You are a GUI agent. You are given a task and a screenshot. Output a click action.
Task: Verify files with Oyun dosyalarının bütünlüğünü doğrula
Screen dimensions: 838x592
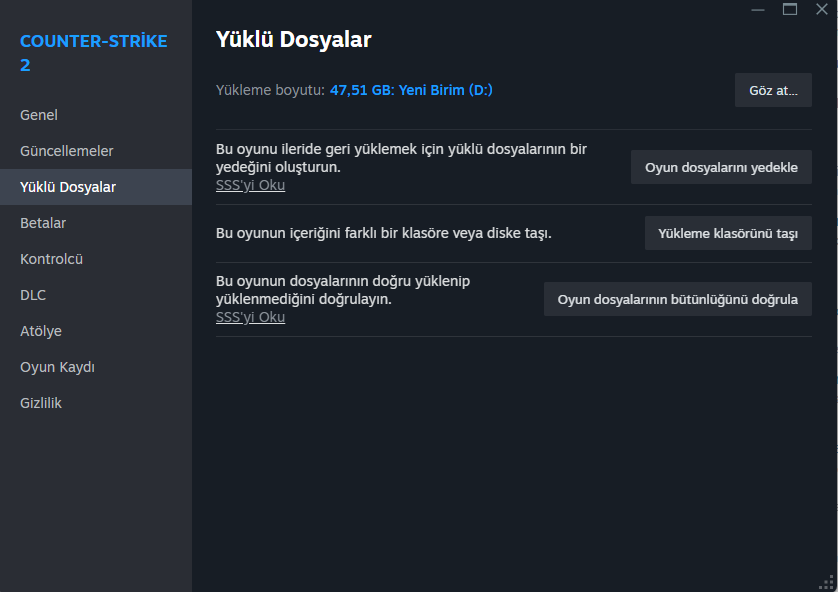pyautogui.click(x=678, y=299)
